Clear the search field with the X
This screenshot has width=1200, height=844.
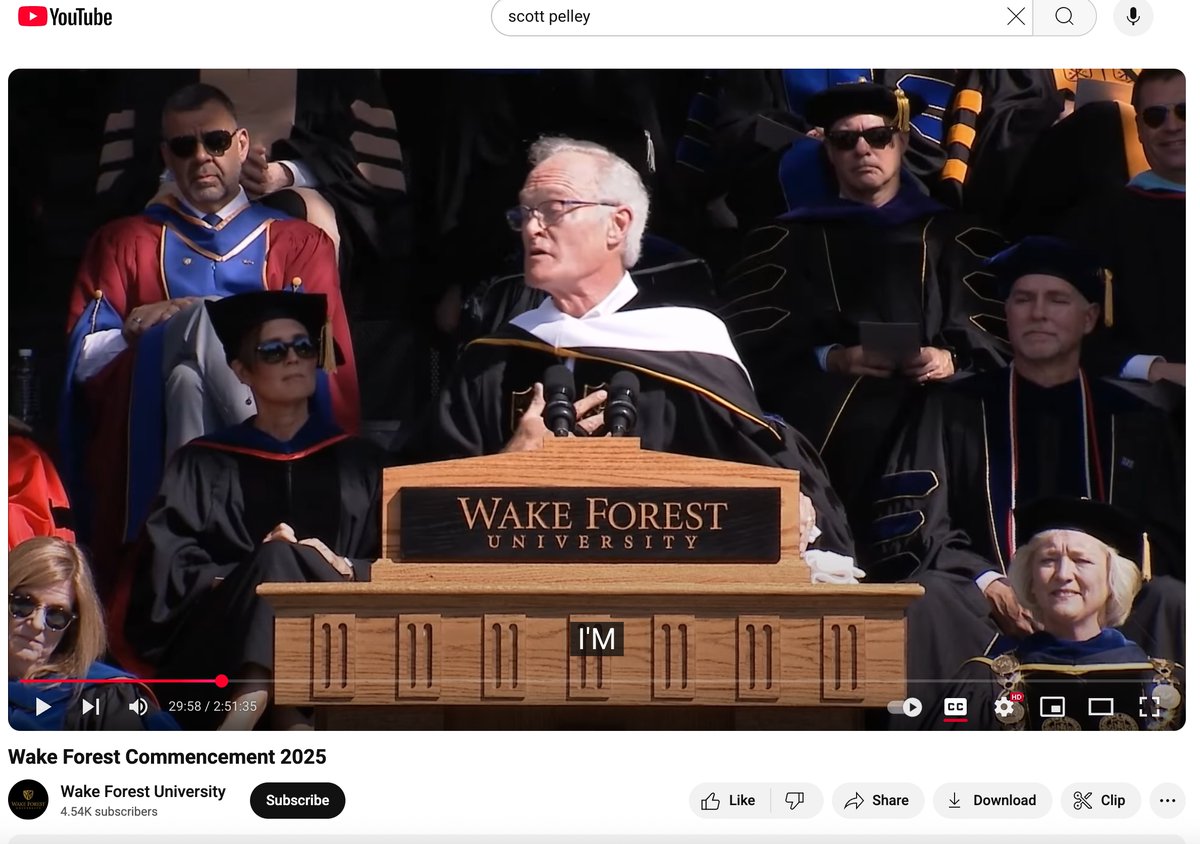(x=1015, y=16)
